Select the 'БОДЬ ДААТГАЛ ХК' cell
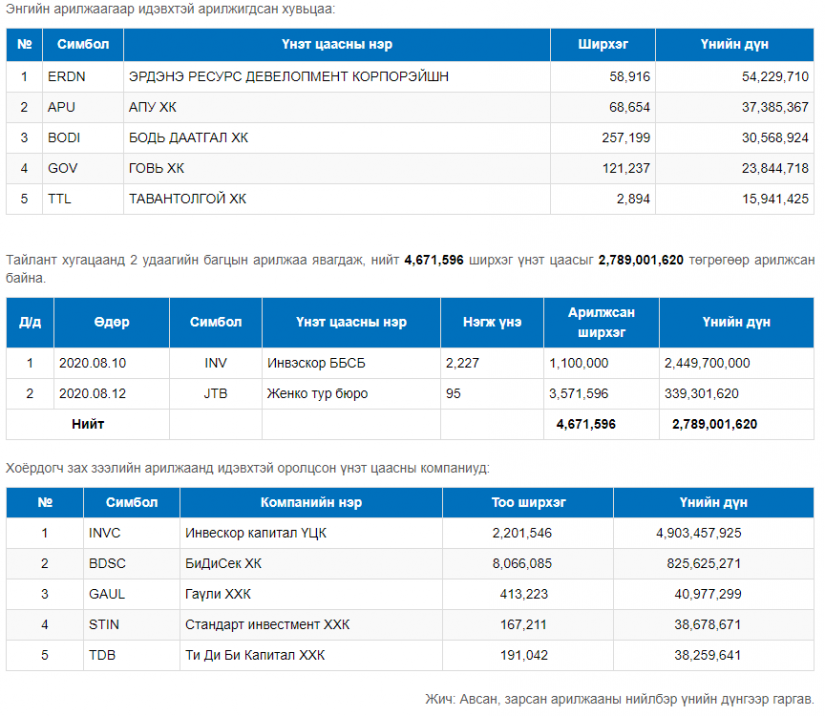Image resolution: width=825 pixels, height=716 pixels. pos(337,138)
